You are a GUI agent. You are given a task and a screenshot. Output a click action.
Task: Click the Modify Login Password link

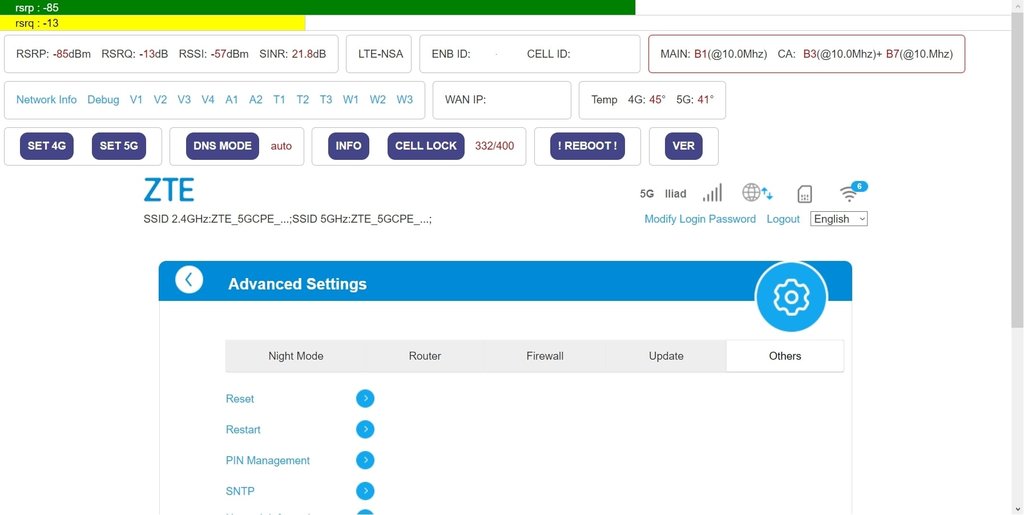(700, 219)
